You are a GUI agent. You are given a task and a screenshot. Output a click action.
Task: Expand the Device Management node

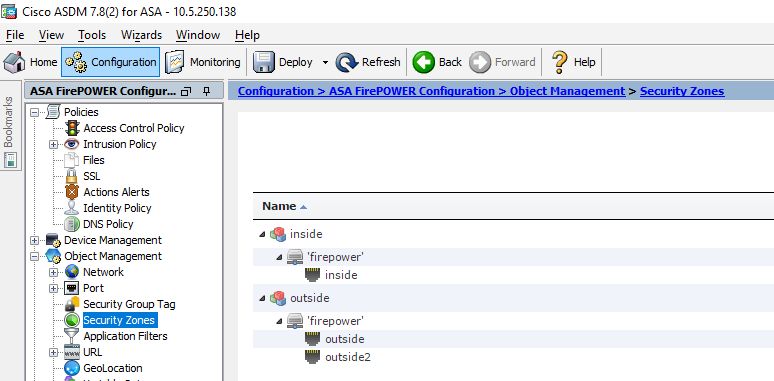pos(34,240)
